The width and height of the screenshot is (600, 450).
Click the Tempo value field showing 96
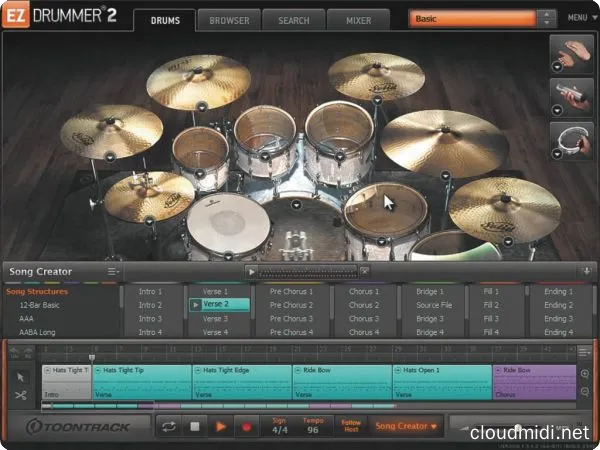(311, 431)
